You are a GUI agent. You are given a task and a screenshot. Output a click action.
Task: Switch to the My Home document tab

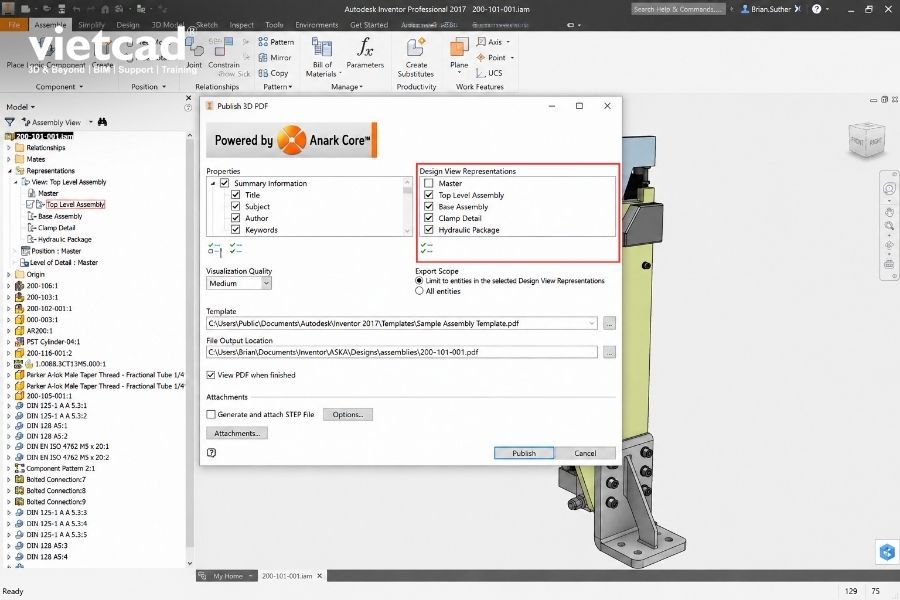228,576
